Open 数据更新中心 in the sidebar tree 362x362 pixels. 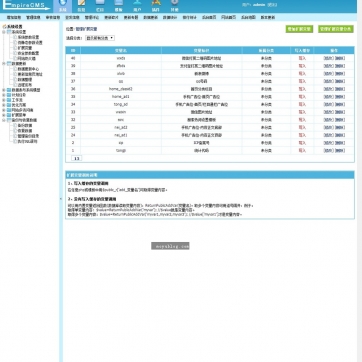(x=28, y=69)
